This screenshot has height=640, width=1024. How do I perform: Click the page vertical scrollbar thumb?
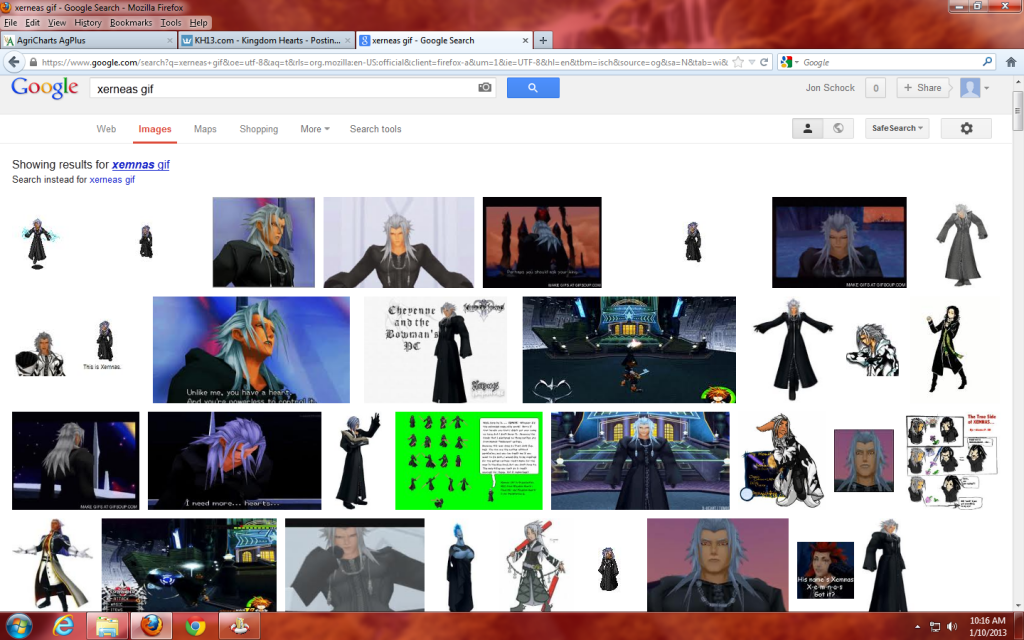pos(1017,110)
